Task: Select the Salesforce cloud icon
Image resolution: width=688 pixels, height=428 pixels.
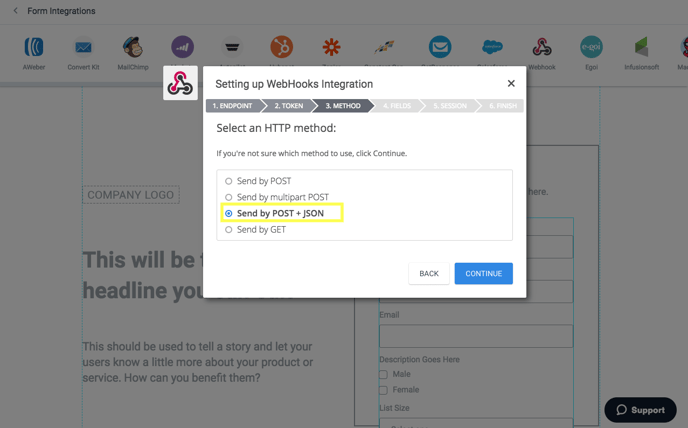Action: (492, 47)
